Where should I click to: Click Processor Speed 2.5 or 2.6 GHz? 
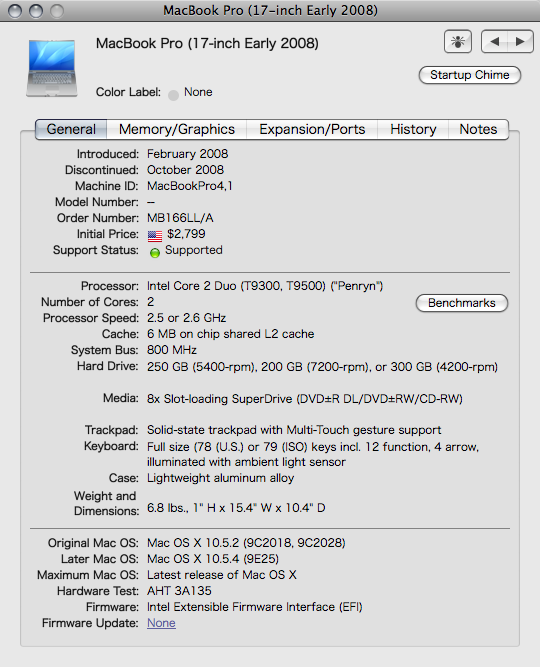pos(186,318)
